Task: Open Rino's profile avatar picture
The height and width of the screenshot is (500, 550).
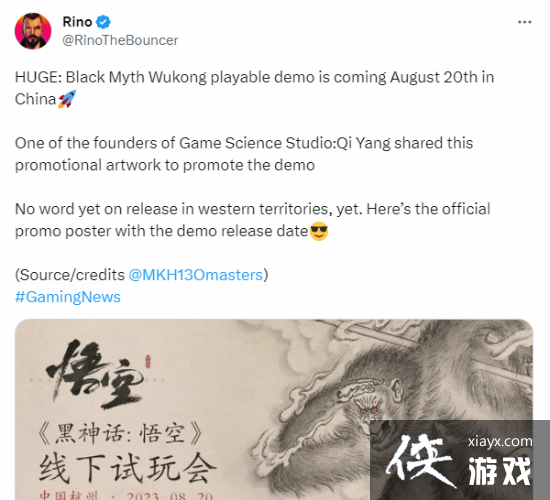Action: 33,31
